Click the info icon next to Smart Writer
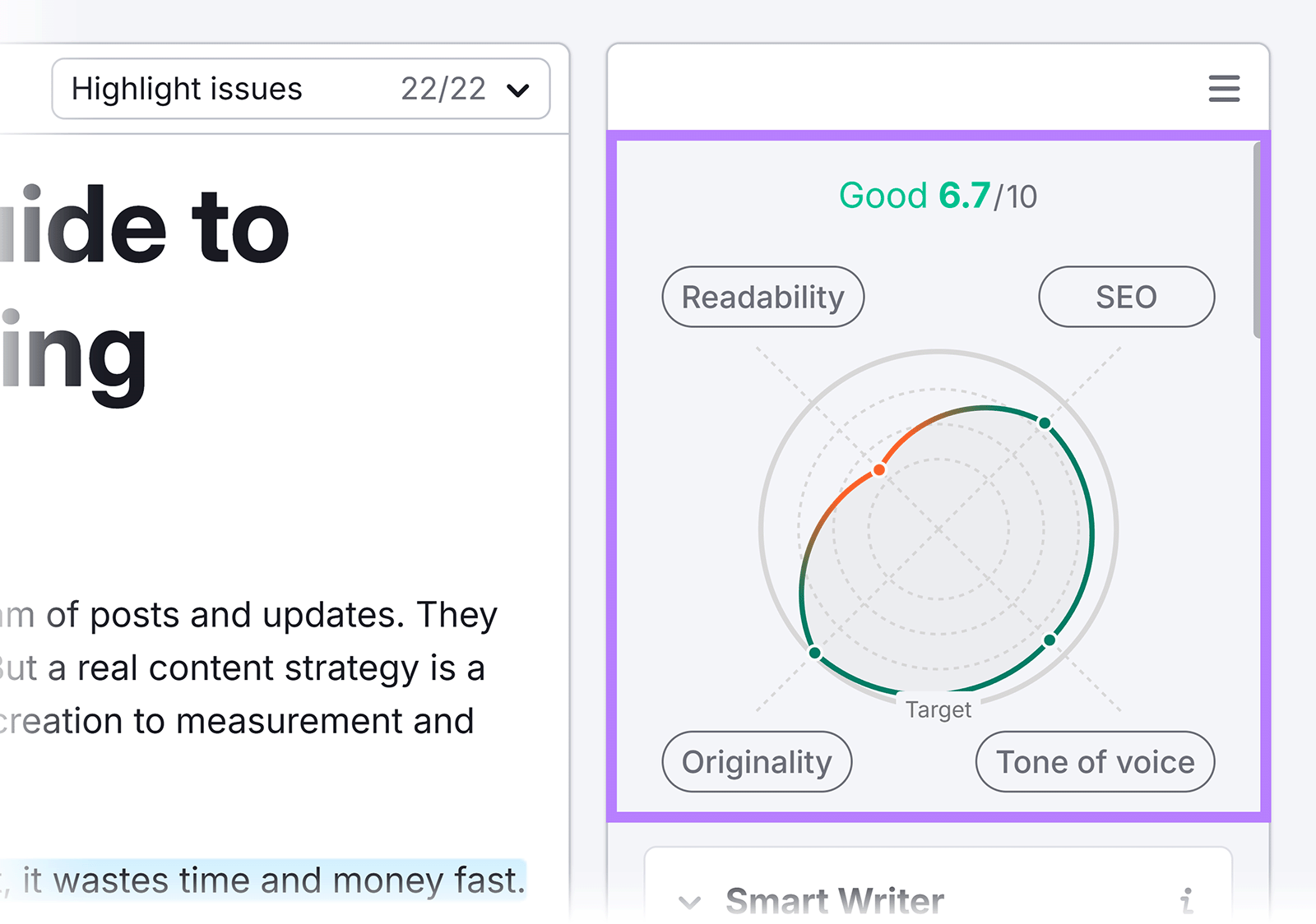The image size is (1316, 924). [x=1188, y=901]
